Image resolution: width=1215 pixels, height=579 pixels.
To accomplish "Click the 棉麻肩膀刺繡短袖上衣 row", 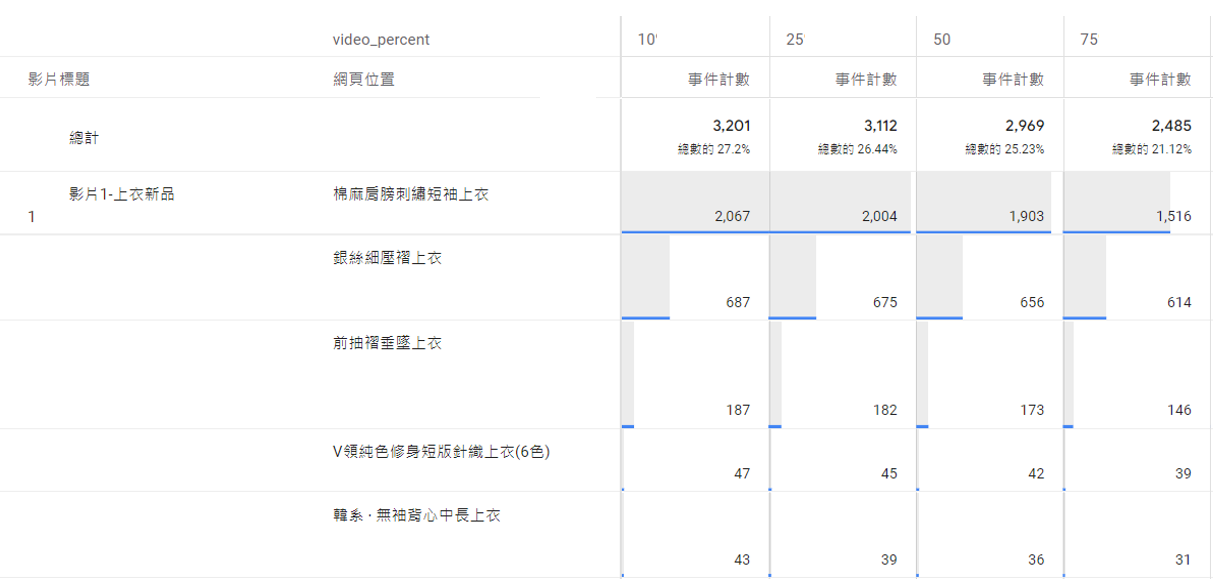I will tap(411, 194).
